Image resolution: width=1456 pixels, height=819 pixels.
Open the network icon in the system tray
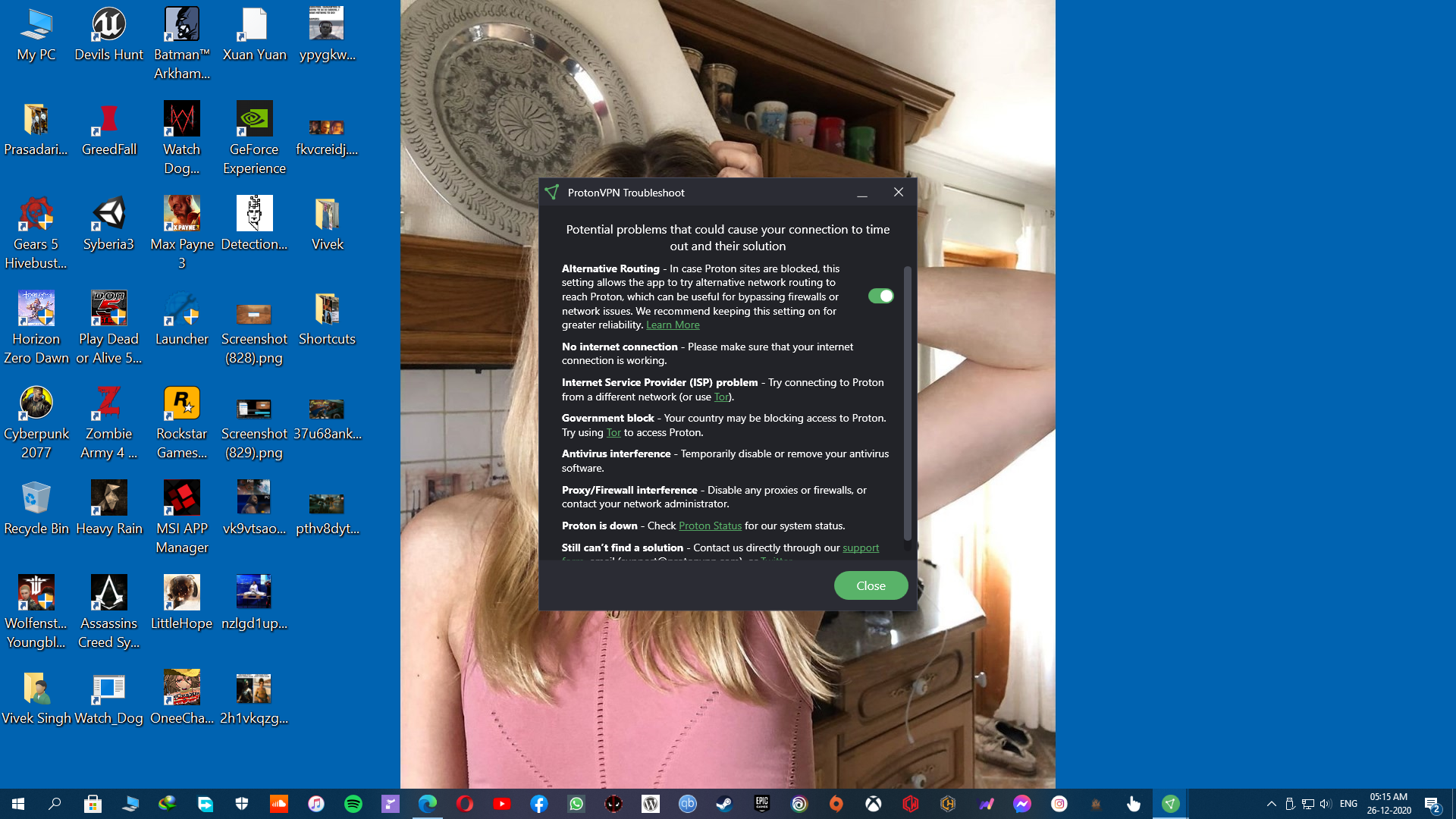[x=1308, y=804]
